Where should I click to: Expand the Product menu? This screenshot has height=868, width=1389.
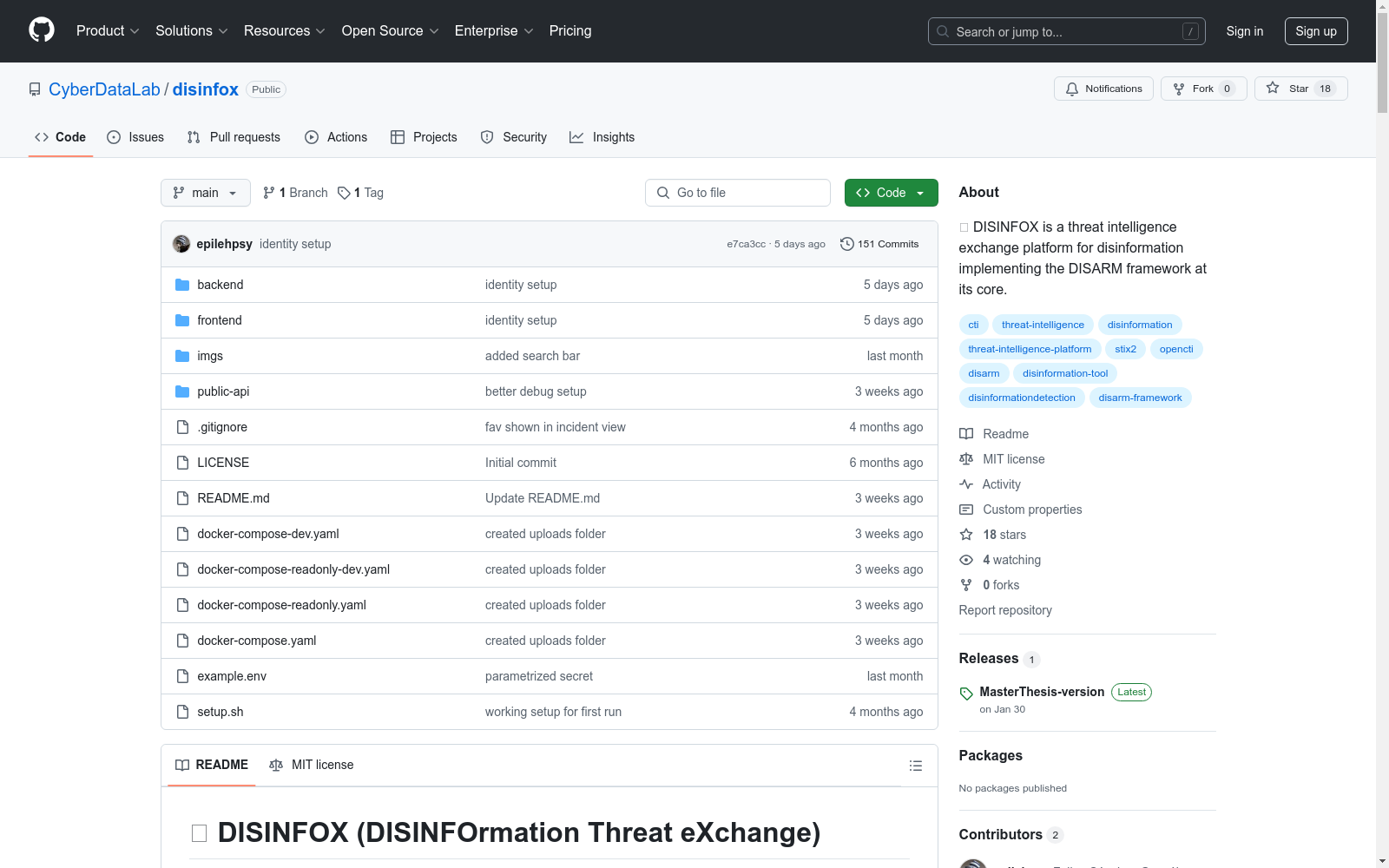(108, 31)
